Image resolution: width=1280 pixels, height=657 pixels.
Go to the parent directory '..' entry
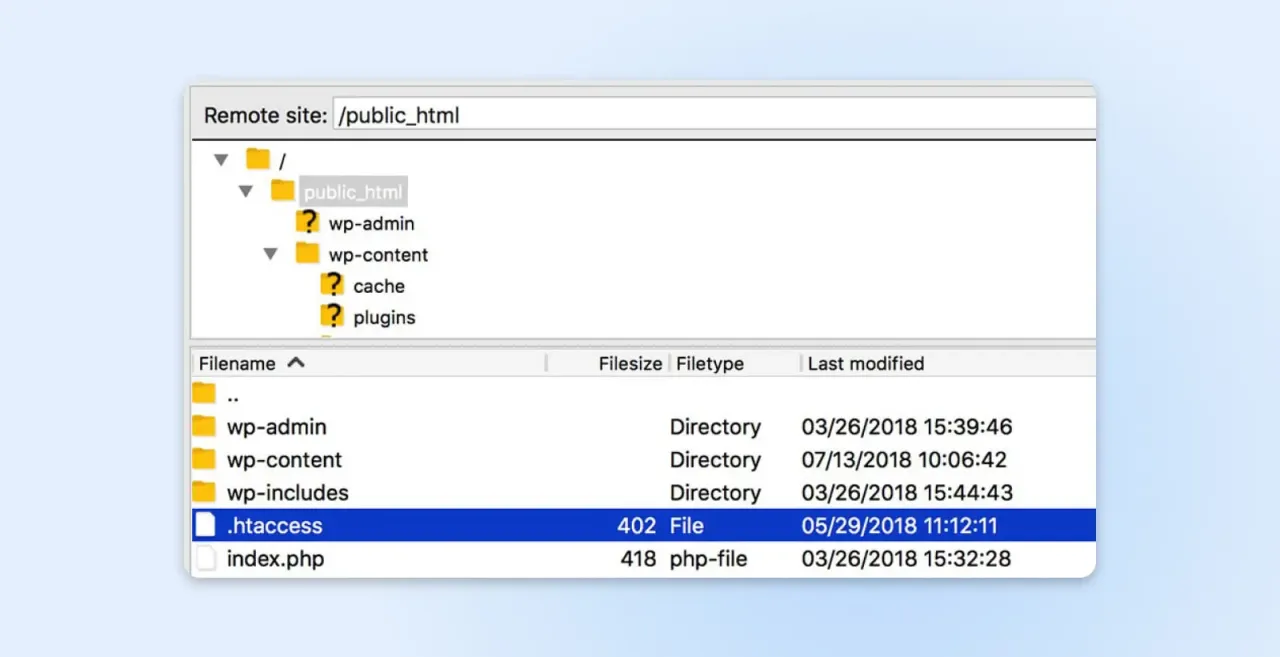click(x=232, y=394)
